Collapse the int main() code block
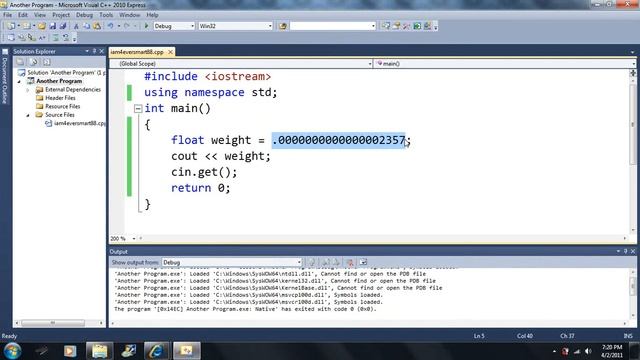The width and height of the screenshot is (640, 360). (138, 109)
